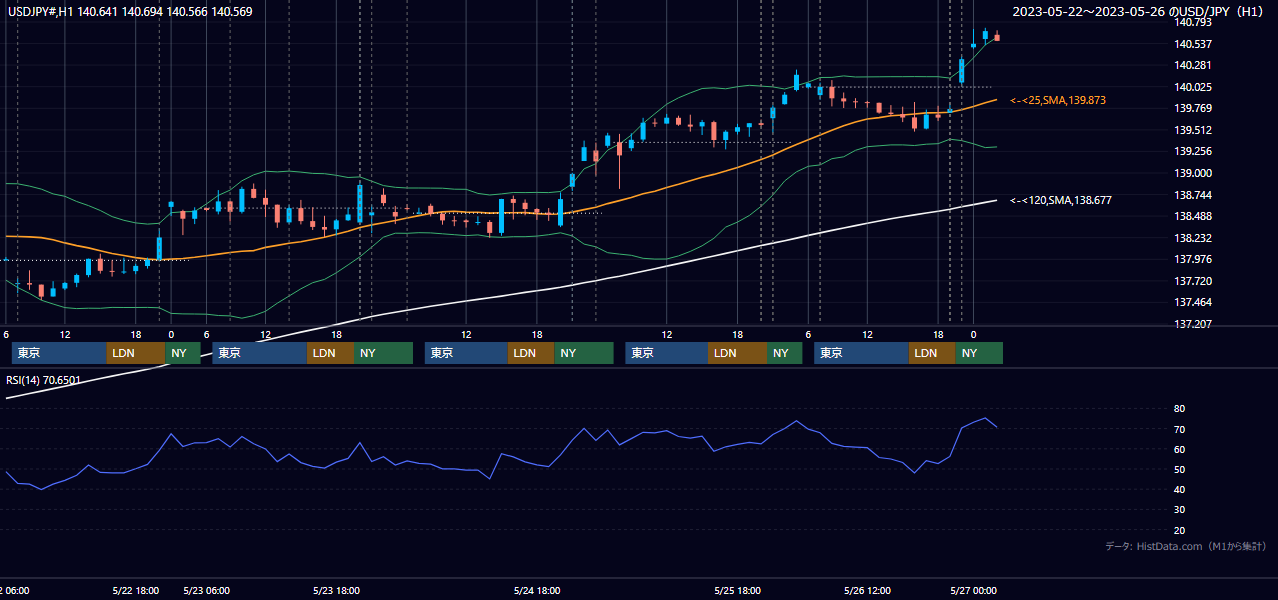Image resolution: width=1278 pixels, height=600 pixels.
Task: Select the 5/23 18:00 date label
Action: pyautogui.click(x=336, y=591)
